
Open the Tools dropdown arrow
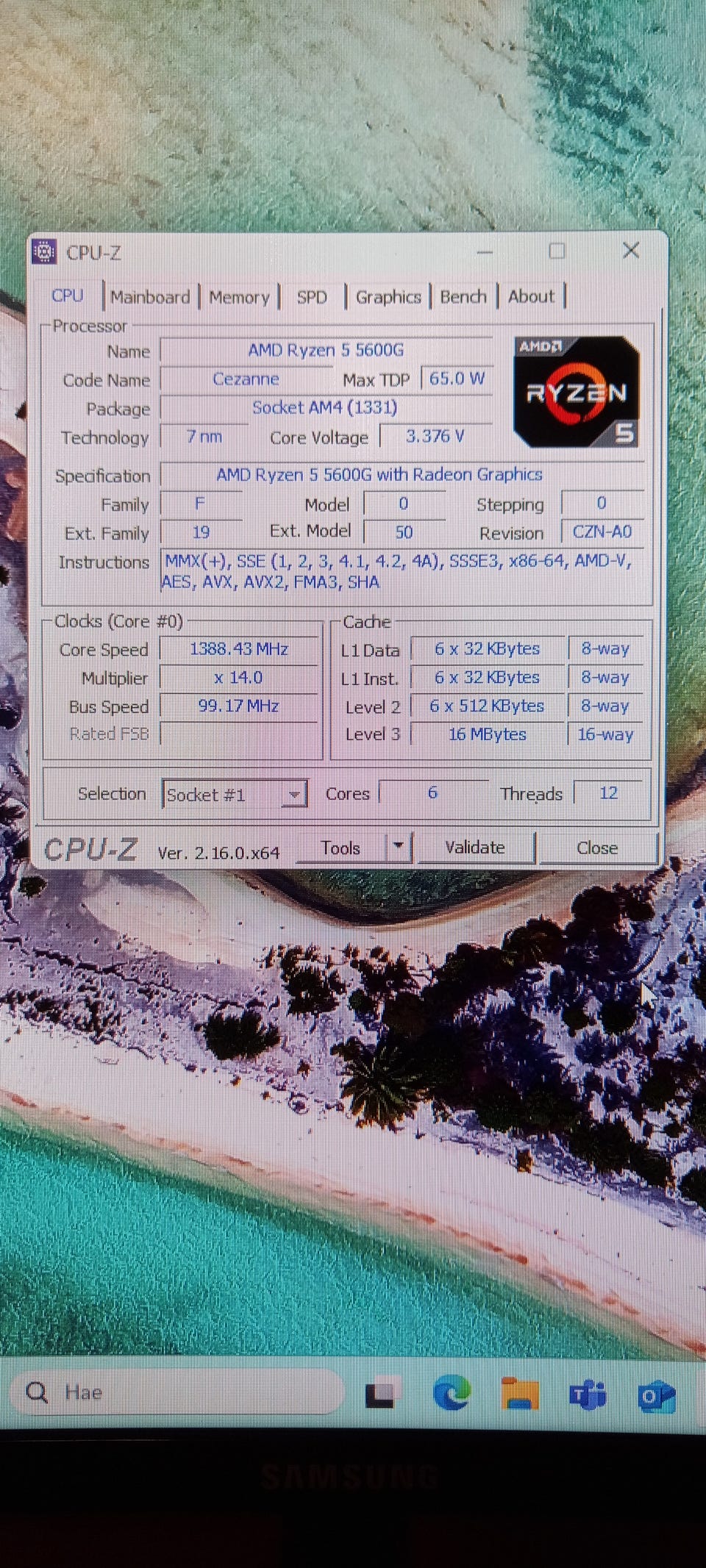point(398,847)
